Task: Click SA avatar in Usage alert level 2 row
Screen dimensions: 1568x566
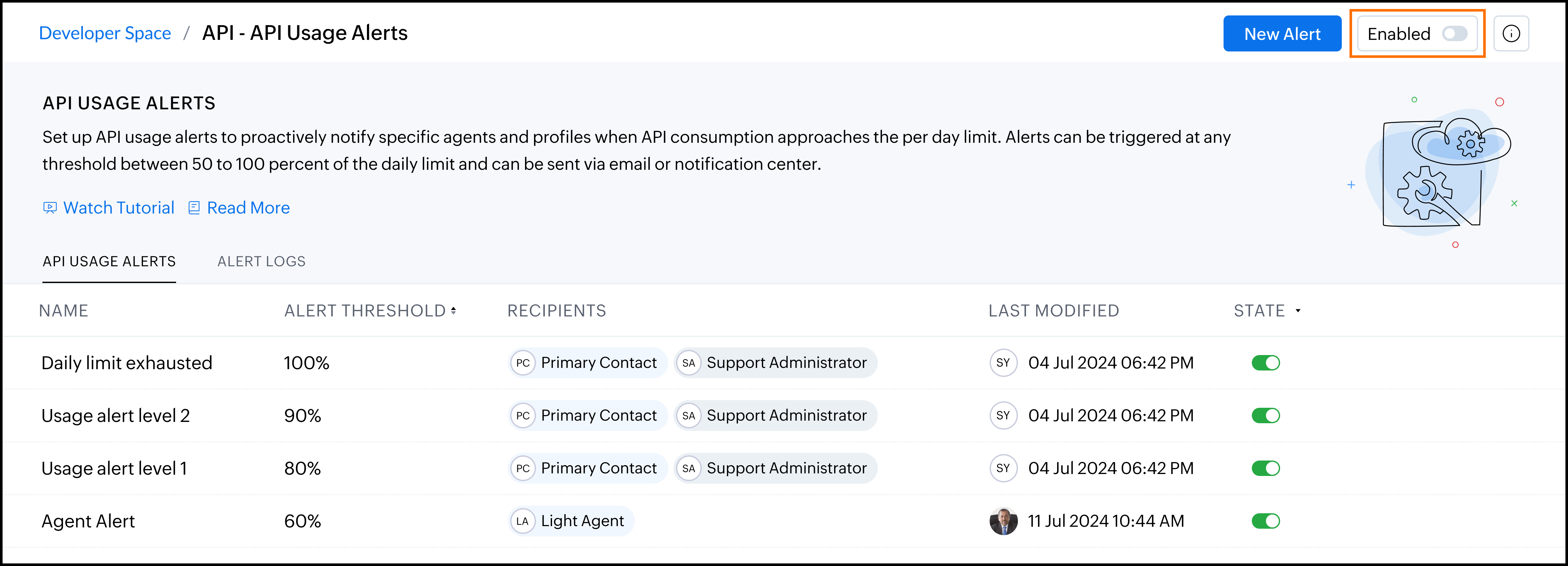Action: [689, 415]
